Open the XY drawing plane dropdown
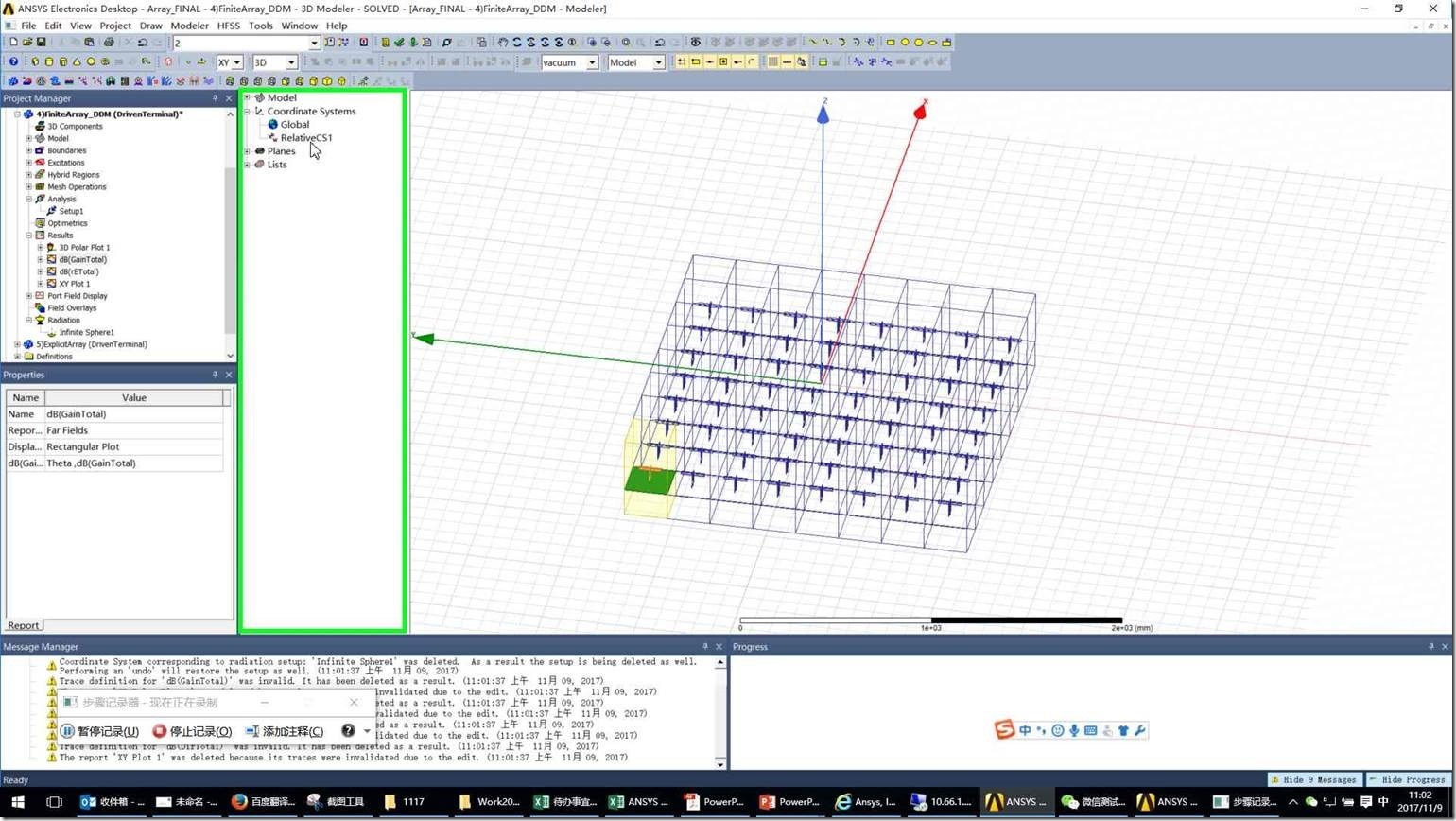Image resolution: width=1456 pixels, height=821 pixels. pos(236,63)
